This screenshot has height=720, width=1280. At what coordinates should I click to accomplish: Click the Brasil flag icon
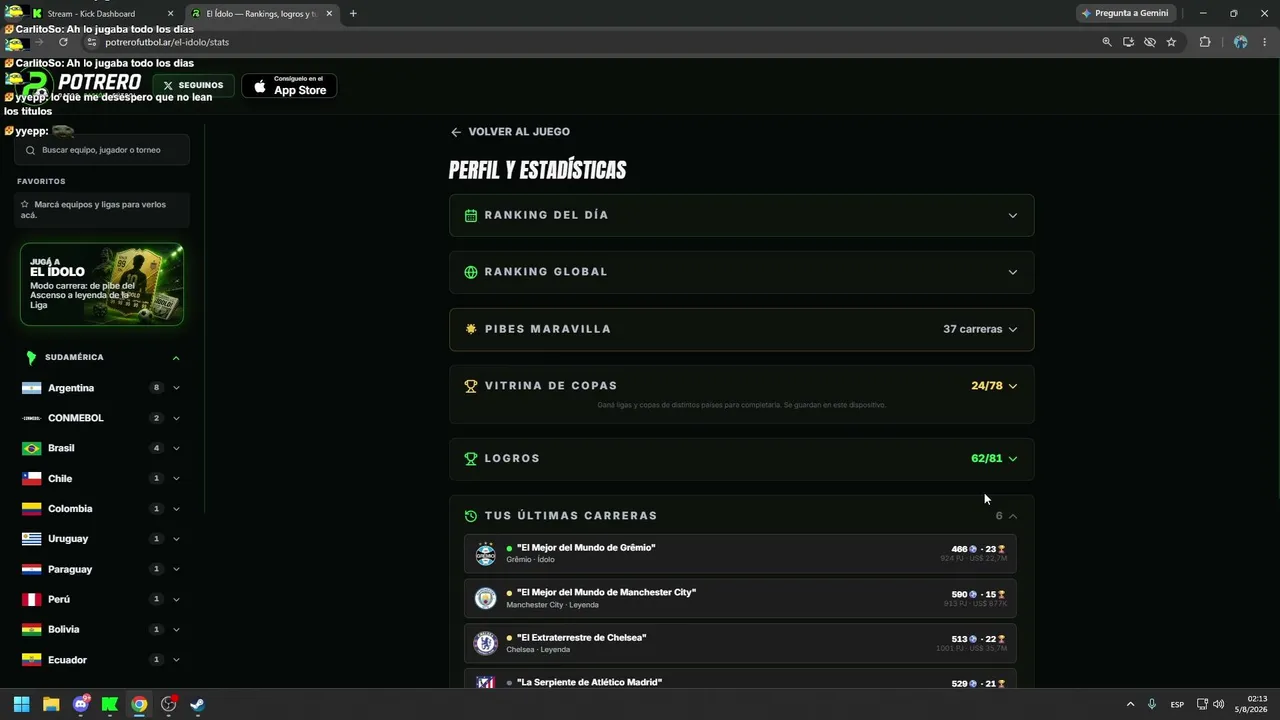(x=32, y=448)
